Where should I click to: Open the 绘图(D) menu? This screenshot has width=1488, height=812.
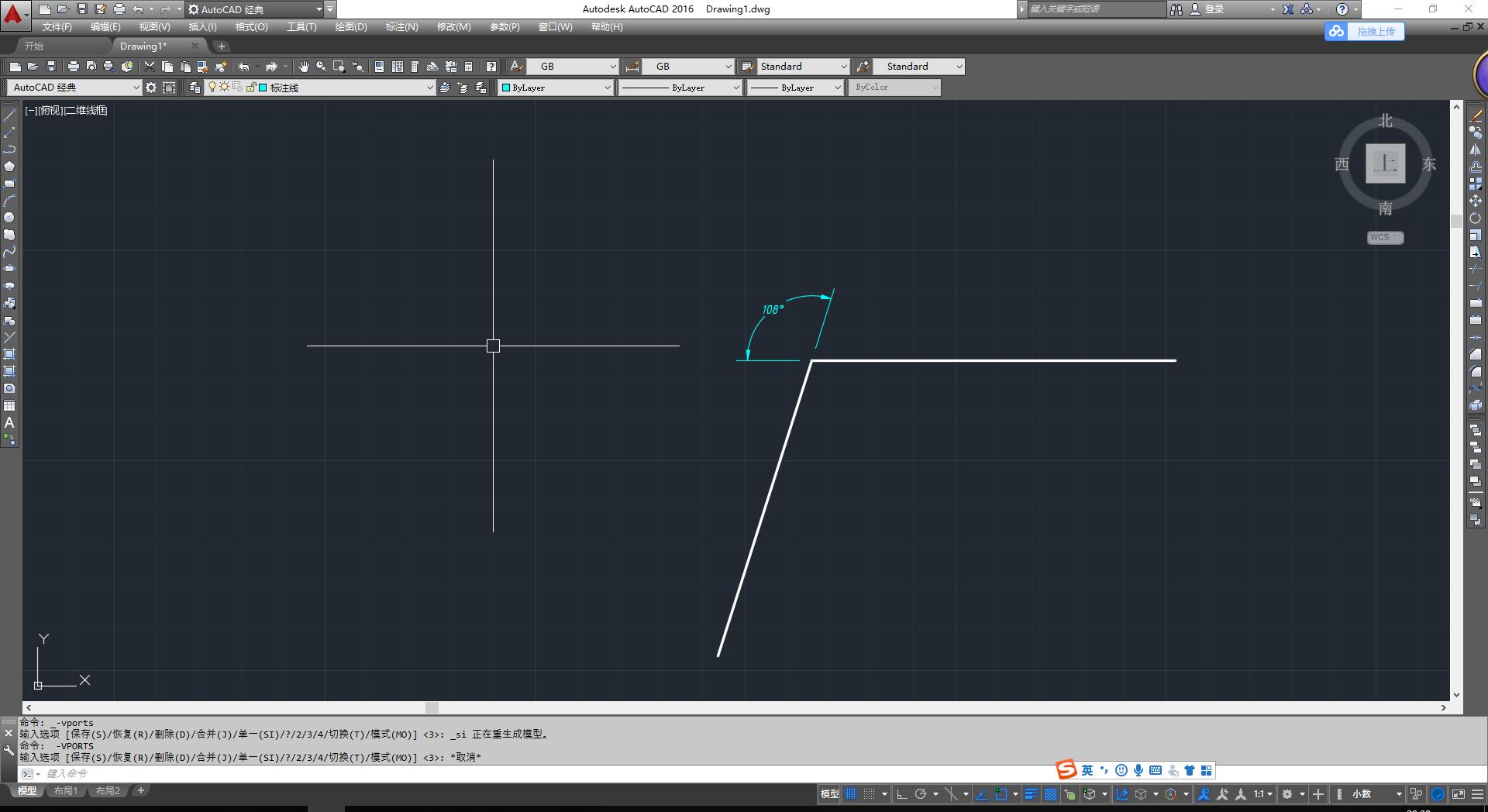pyautogui.click(x=350, y=27)
